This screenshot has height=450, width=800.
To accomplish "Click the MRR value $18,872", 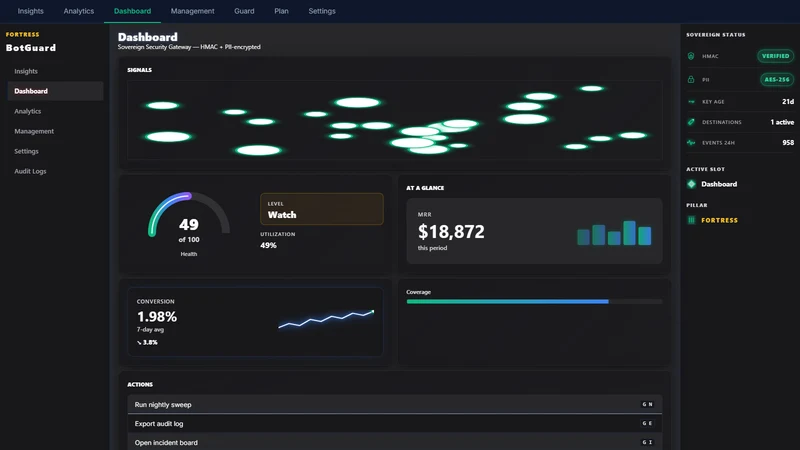I will coord(451,232).
